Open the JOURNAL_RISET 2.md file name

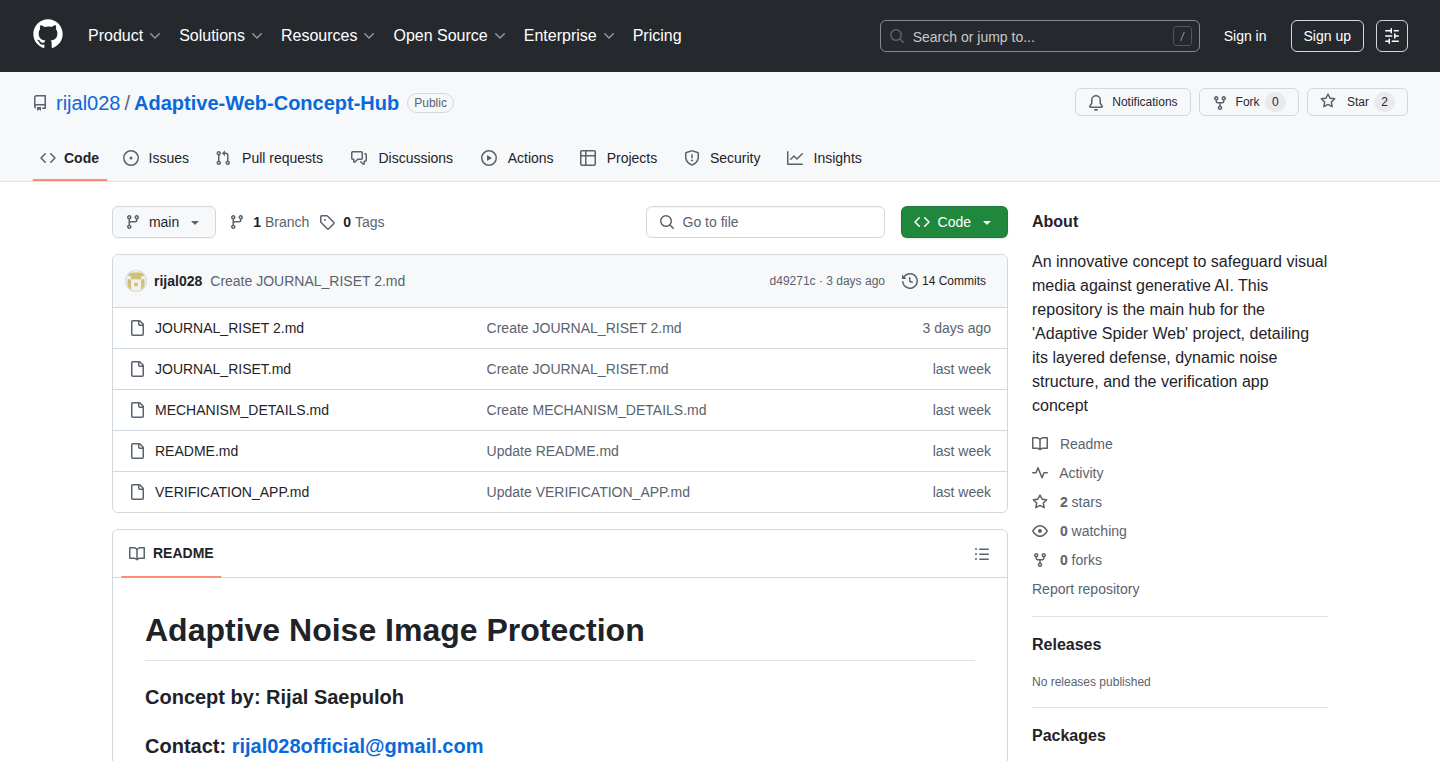(230, 328)
